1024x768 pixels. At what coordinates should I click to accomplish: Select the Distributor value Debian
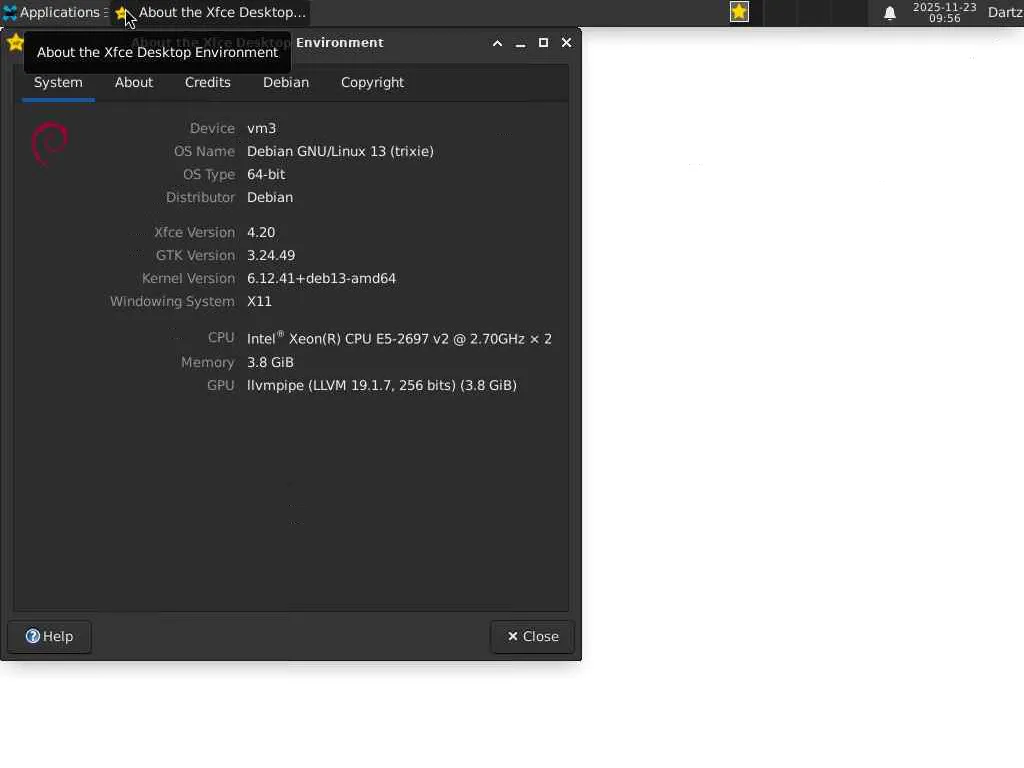click(270, 197)
